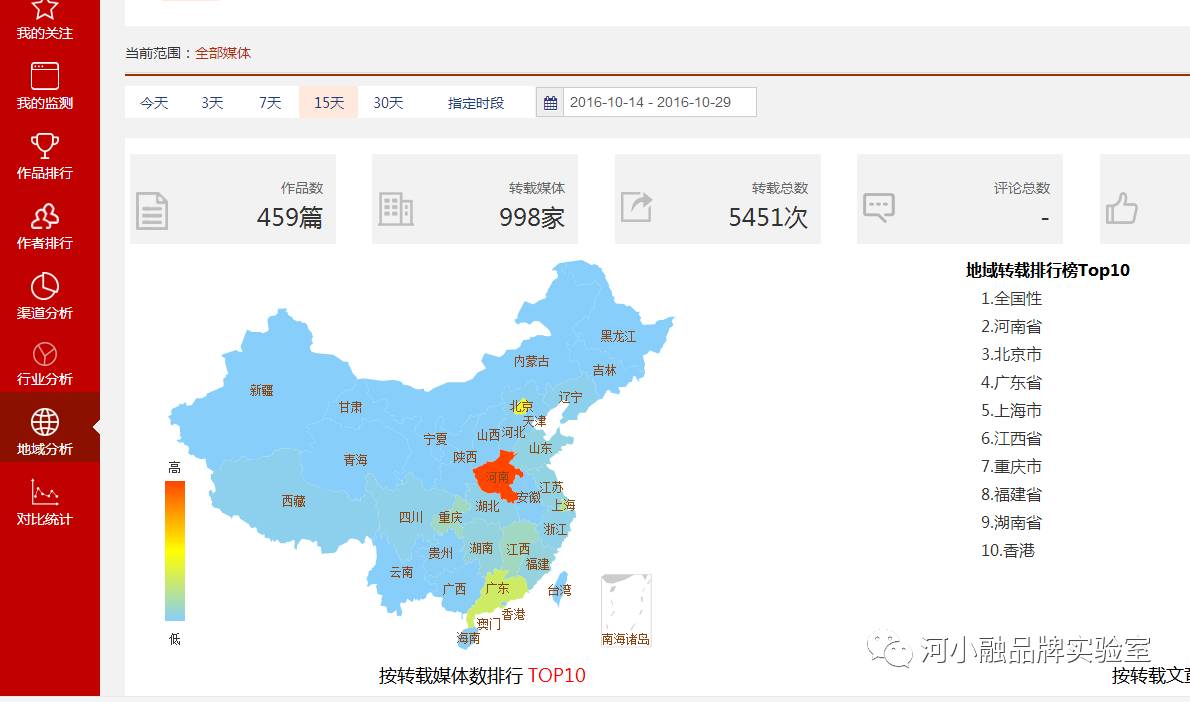Open the 指定时段 custom period option
Viewport: 1190px width, 702px height.
[476, 103]
